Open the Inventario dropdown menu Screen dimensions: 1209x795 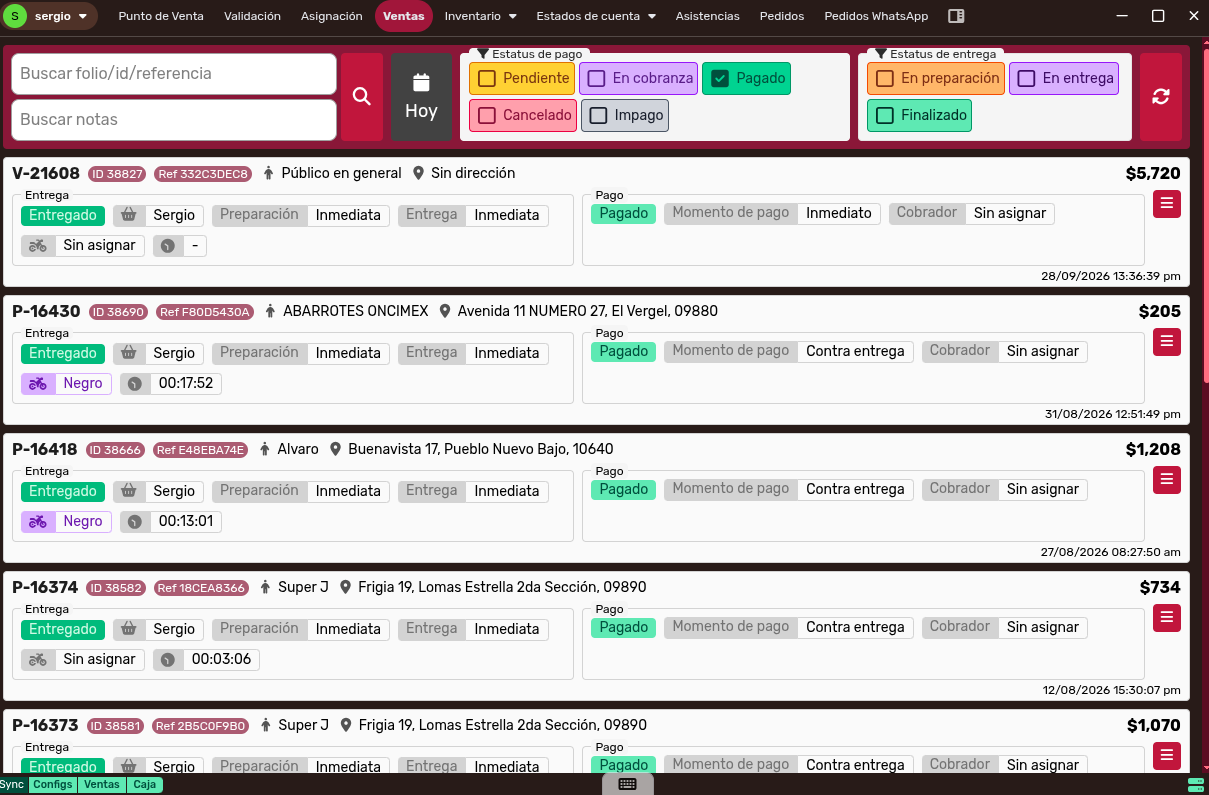[x=481, y=16]
